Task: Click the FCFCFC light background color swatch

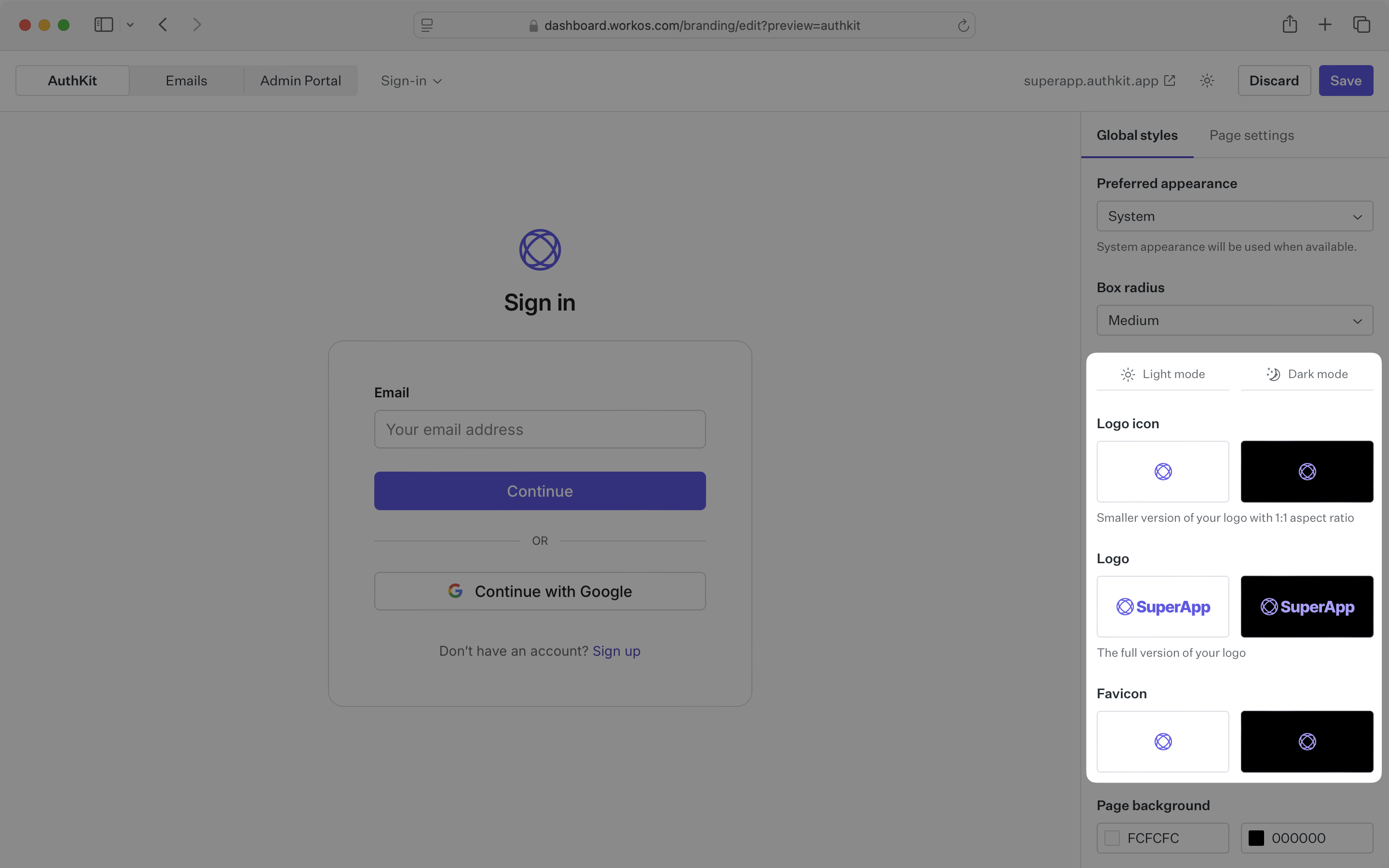Action: point(1112,838)
